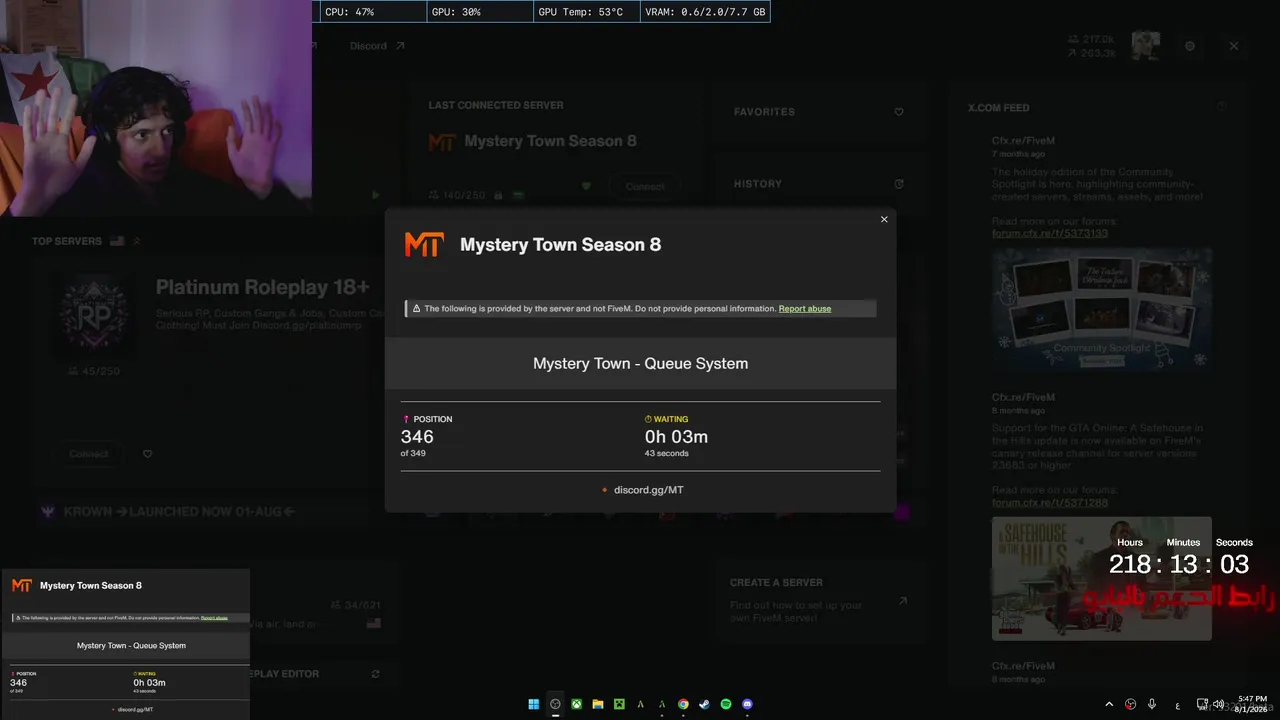Viewport: 1280px width, 720px height.
Task: Click the Platinum Roleplay server logo
Action: (x=92, y=314)
